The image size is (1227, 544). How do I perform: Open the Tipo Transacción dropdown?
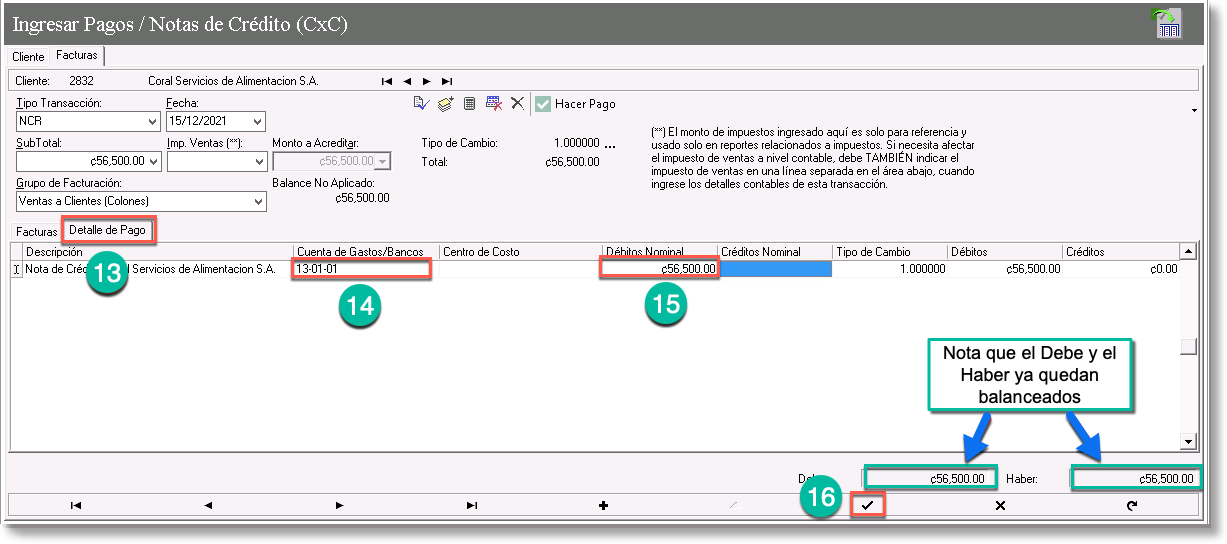(152, 121)
